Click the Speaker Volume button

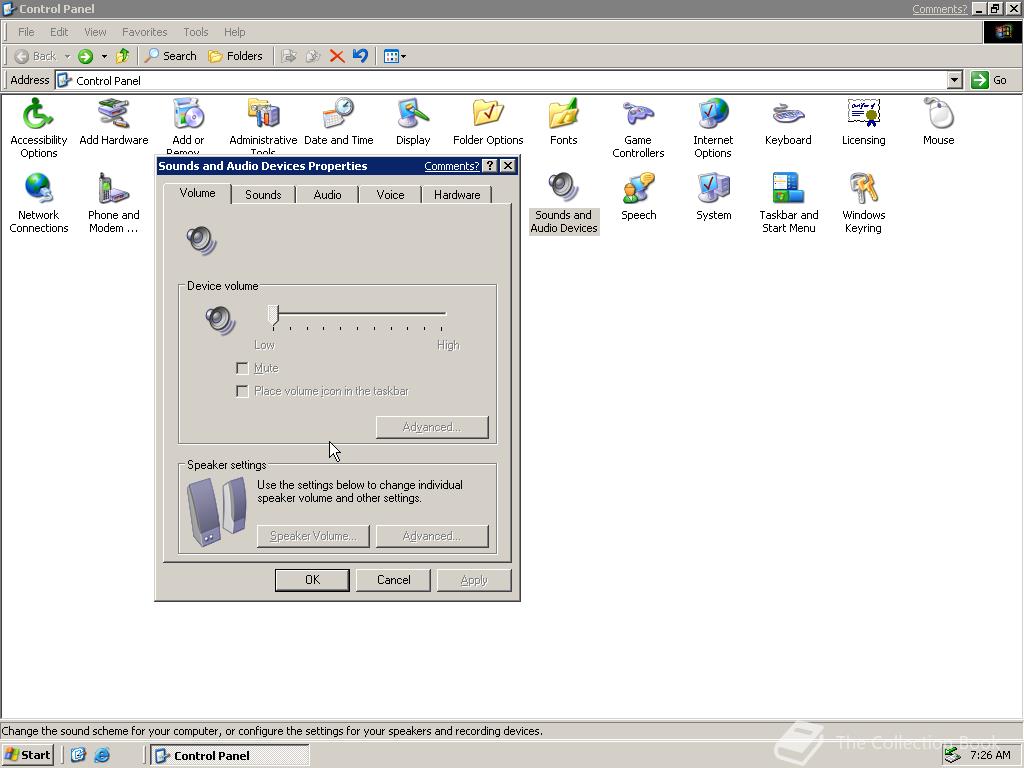(313, 536)
